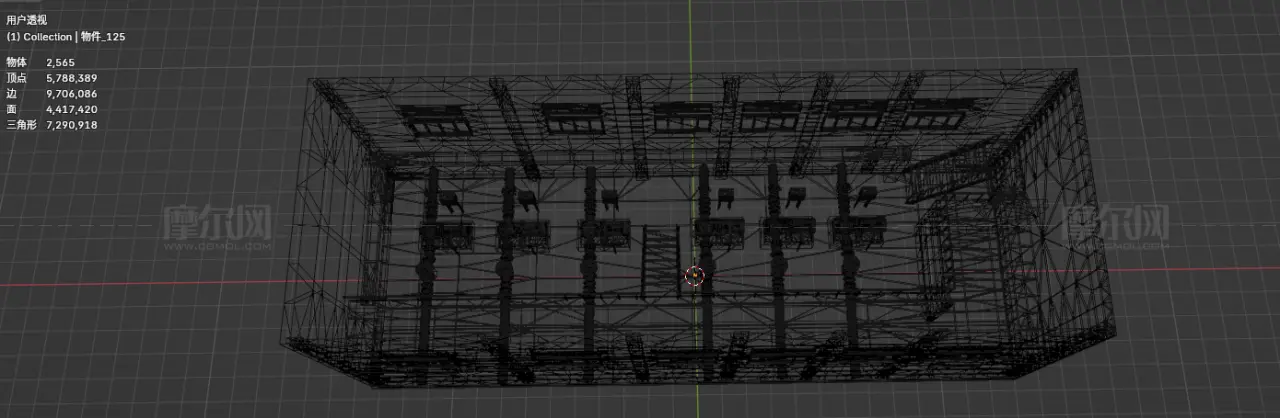Select the leftmost ceiling window panel
Viewport: 1280px width, 418px height.
coord(439,119)
